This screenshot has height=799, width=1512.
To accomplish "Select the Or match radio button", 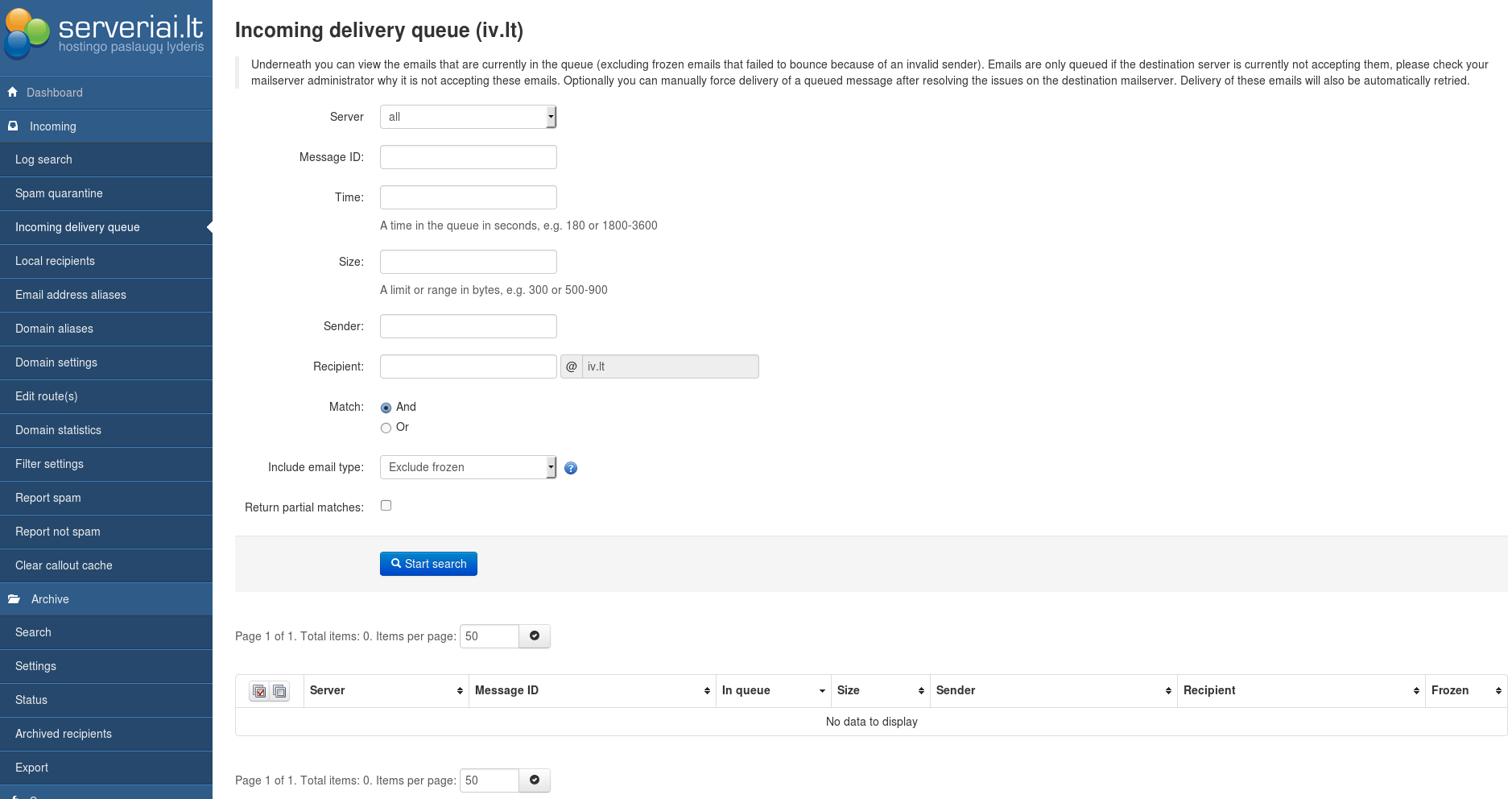I will (x=386, y=428).
